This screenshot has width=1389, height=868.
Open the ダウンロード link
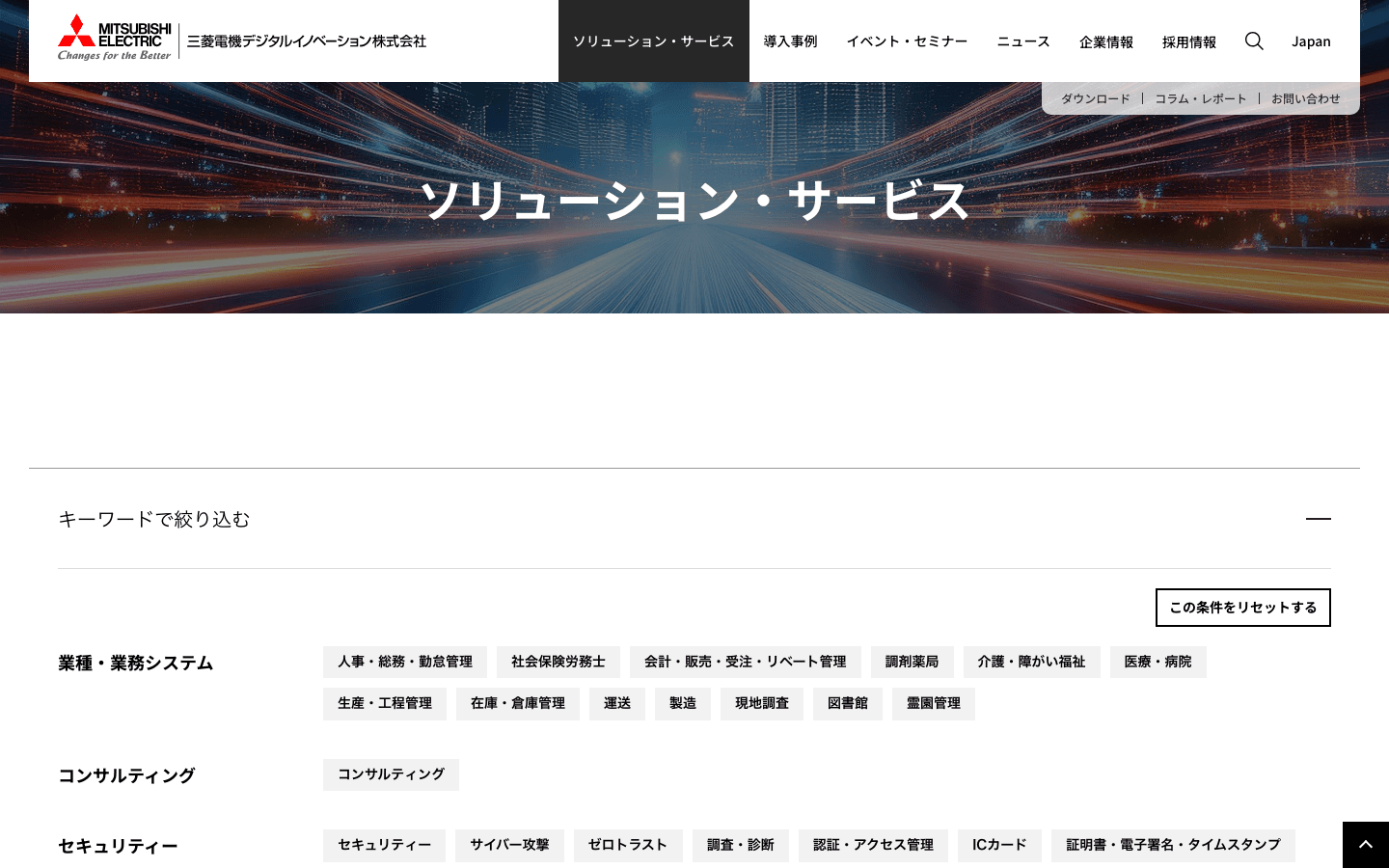coord(1096,98)
